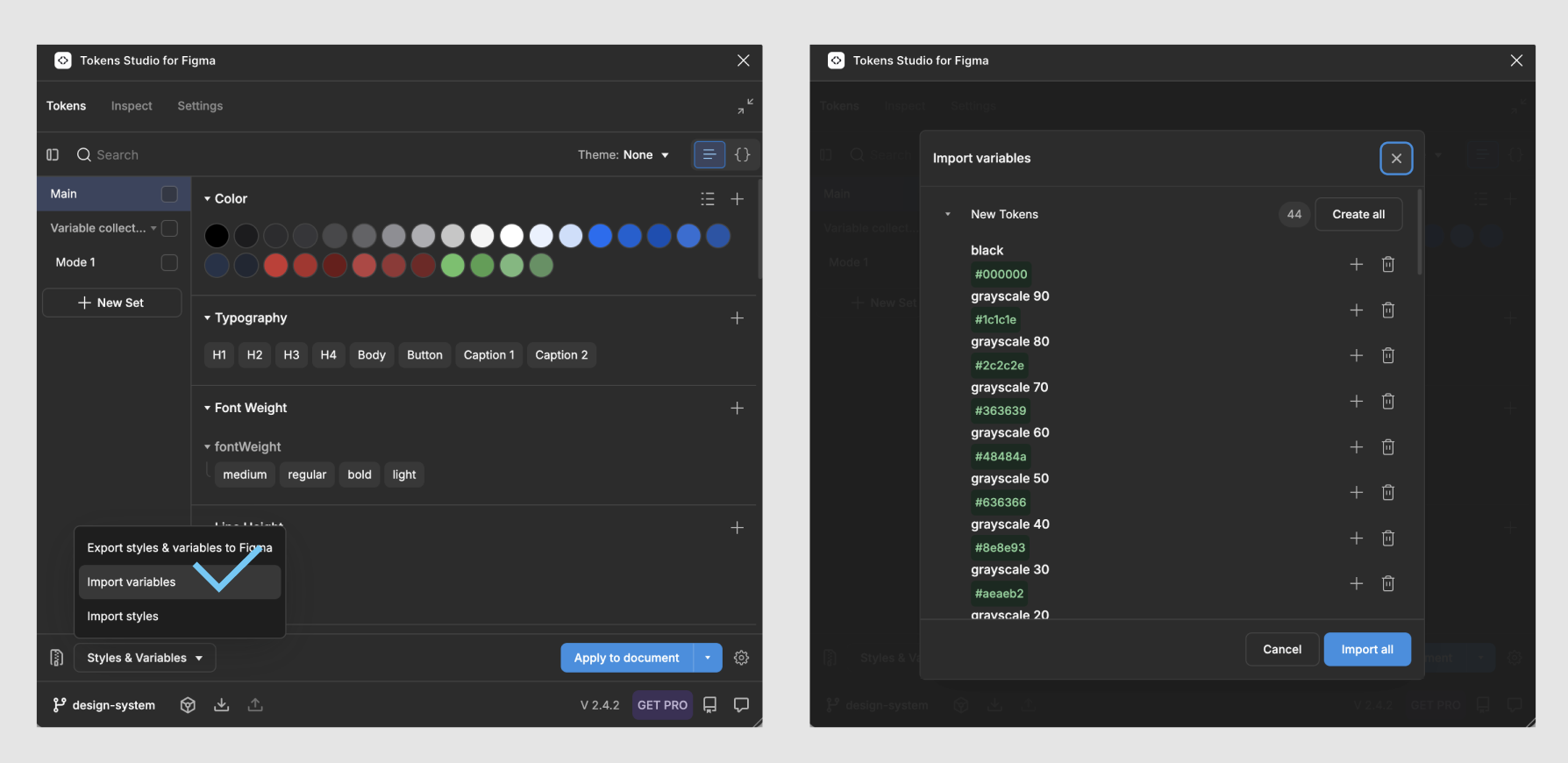Switch to JSON view with braces icon
1568x763 pixels.
click(x=743, y=154)
